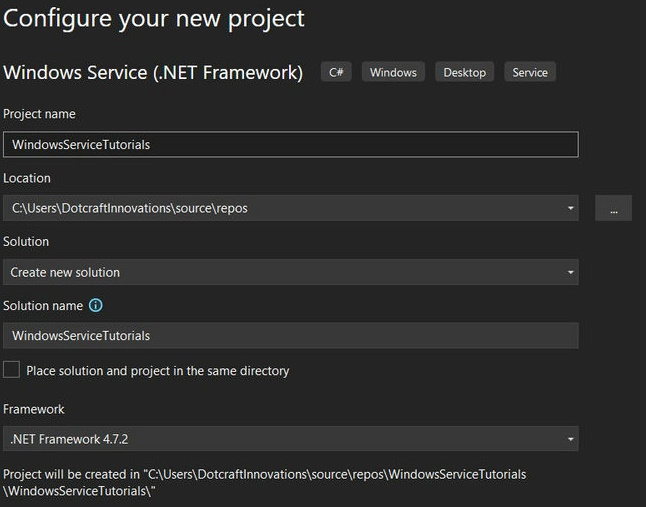
Task: Click the info icon beside Solution name
Action: tap(96, 306)
